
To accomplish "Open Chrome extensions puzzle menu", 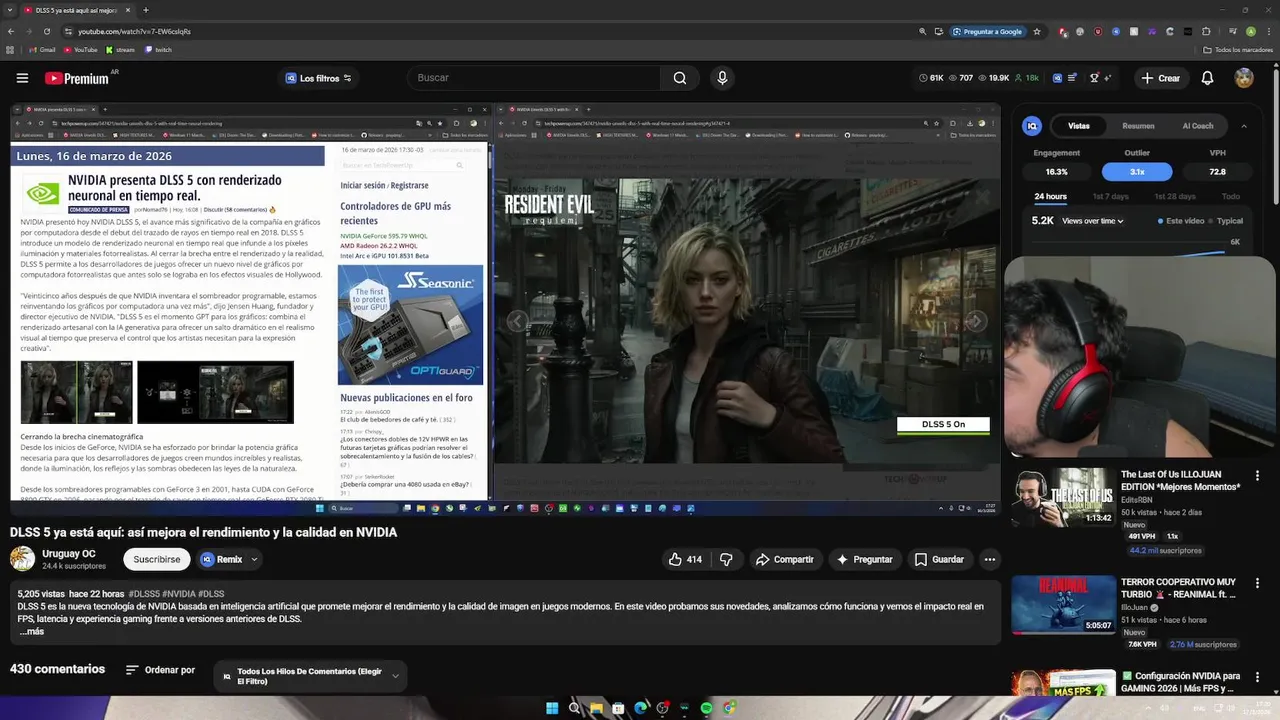I will click(1206, 31).
